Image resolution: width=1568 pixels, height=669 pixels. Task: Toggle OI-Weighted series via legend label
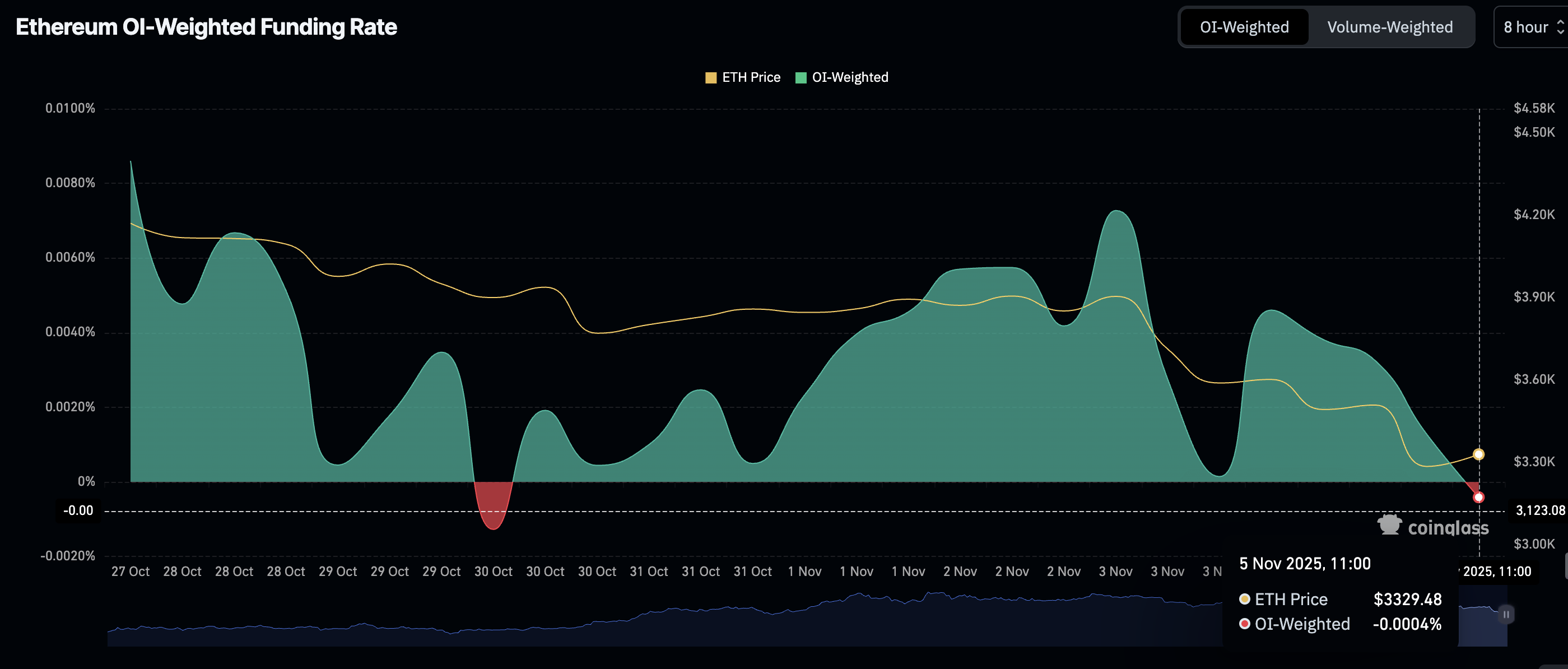(x=850, y=78)
